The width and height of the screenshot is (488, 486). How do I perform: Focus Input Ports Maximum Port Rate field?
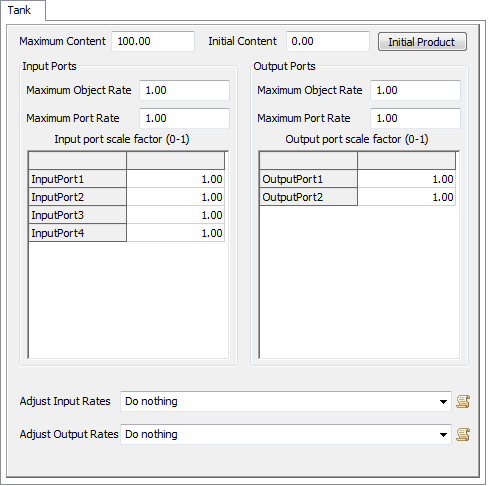point(184,118)
